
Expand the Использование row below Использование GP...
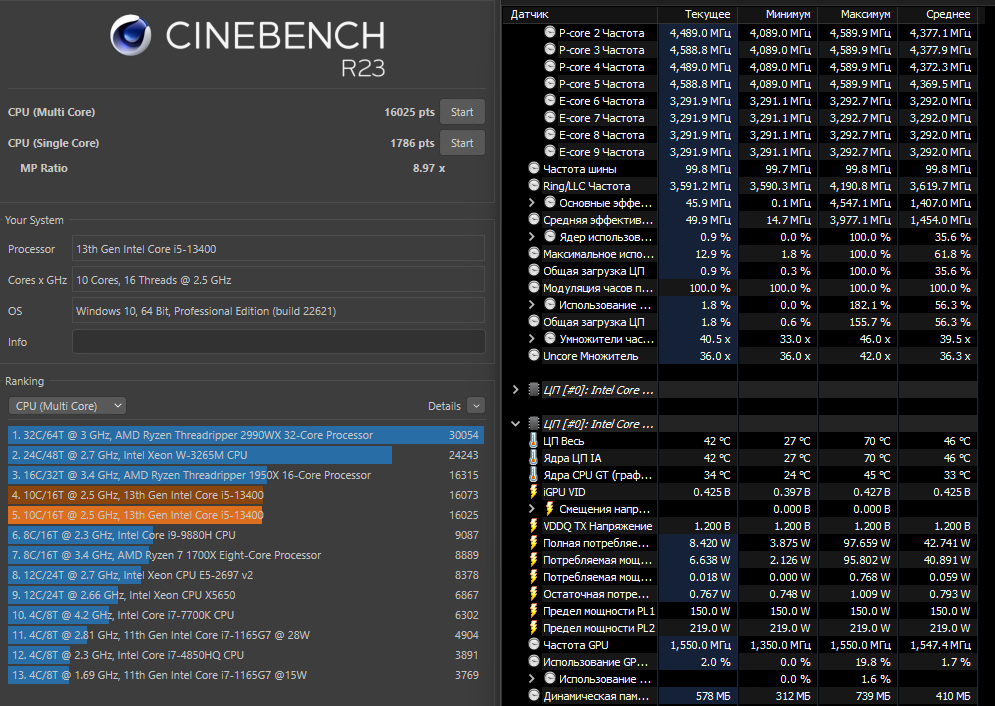[x=532, y=679]
